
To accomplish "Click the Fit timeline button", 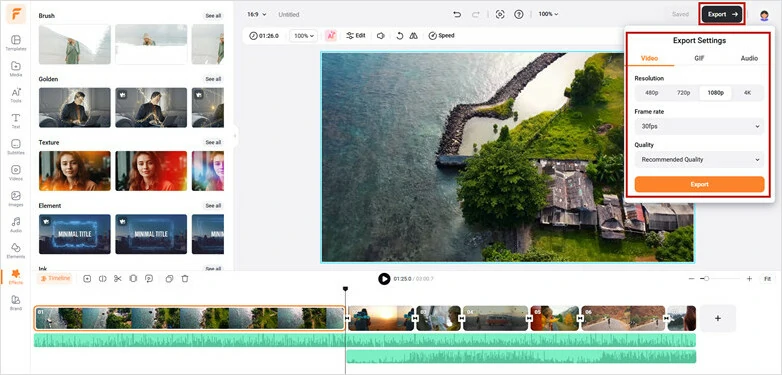I will [767, 279].
